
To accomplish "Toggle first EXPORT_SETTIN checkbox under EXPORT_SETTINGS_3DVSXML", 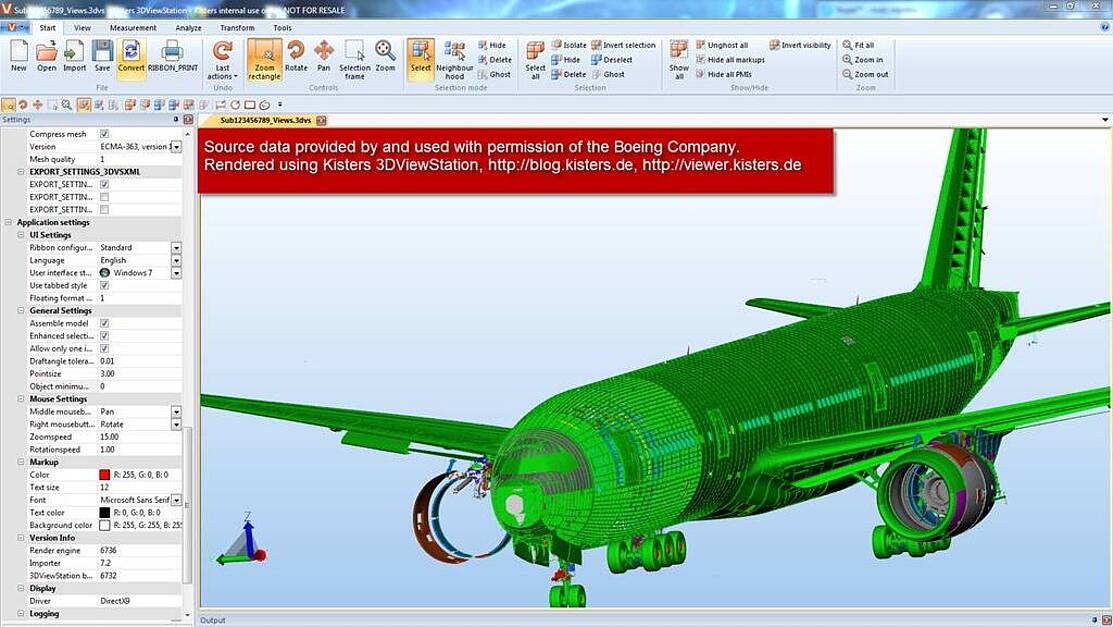I will click(104, 184).
